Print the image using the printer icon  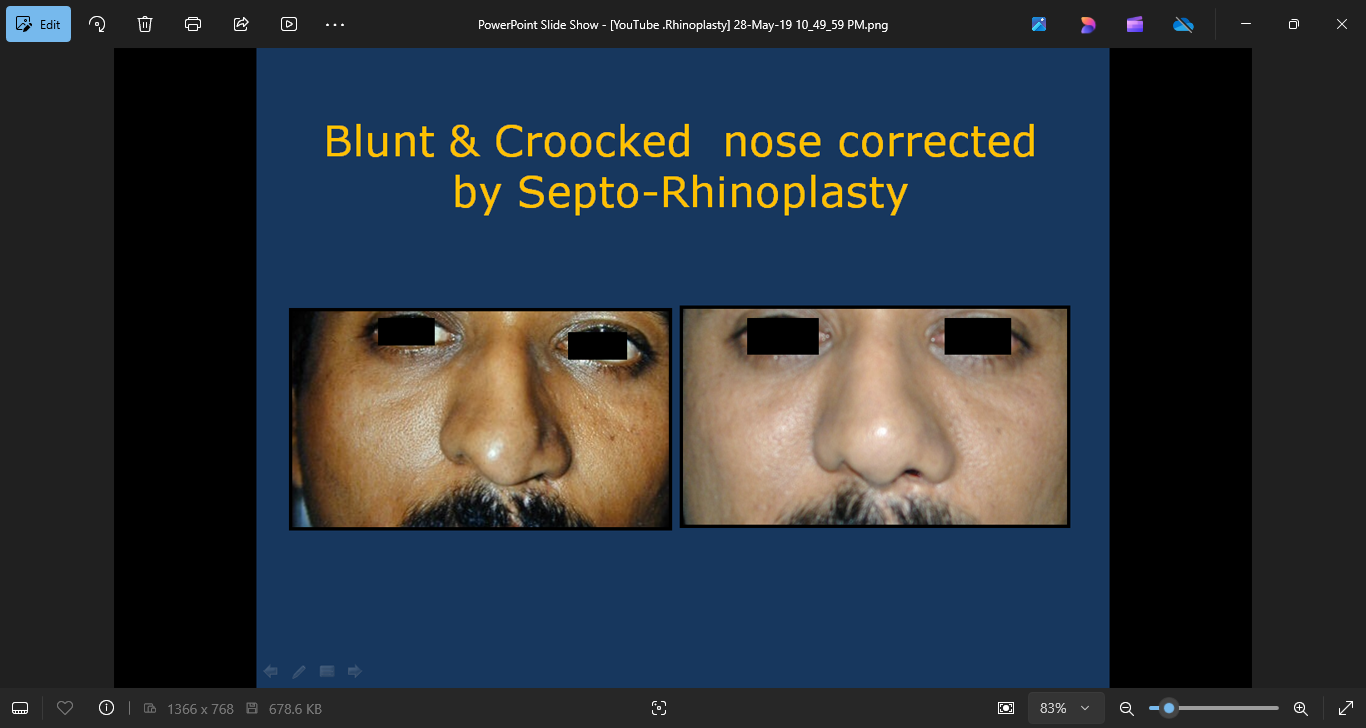tap(193, 24)
